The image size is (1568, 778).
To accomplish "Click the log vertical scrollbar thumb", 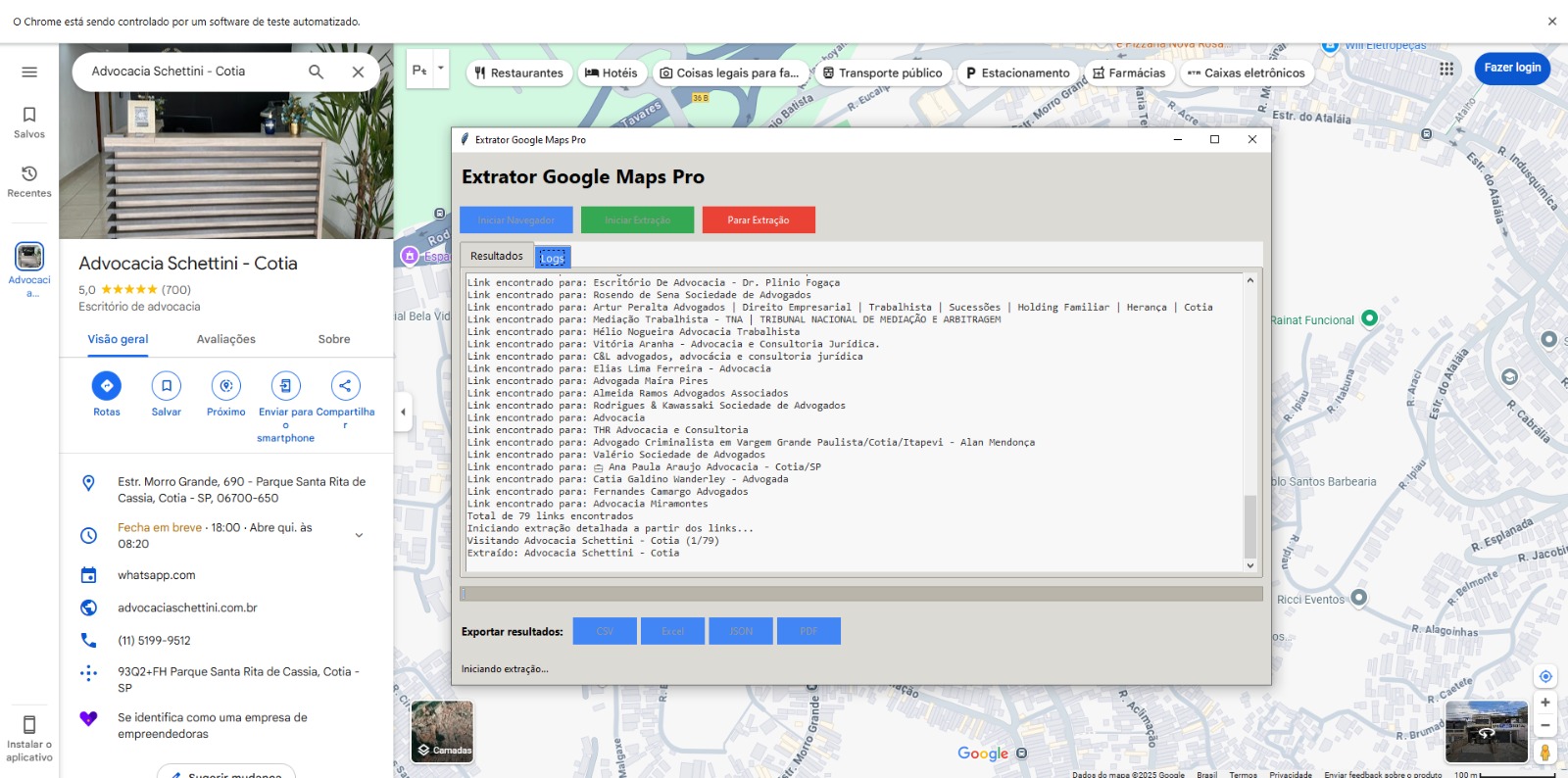I will point(1249,526).
